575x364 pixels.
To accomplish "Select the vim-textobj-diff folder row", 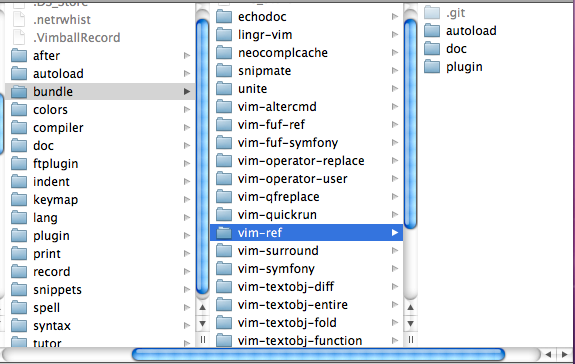I will pyautogui.click(x=307, y=287).
